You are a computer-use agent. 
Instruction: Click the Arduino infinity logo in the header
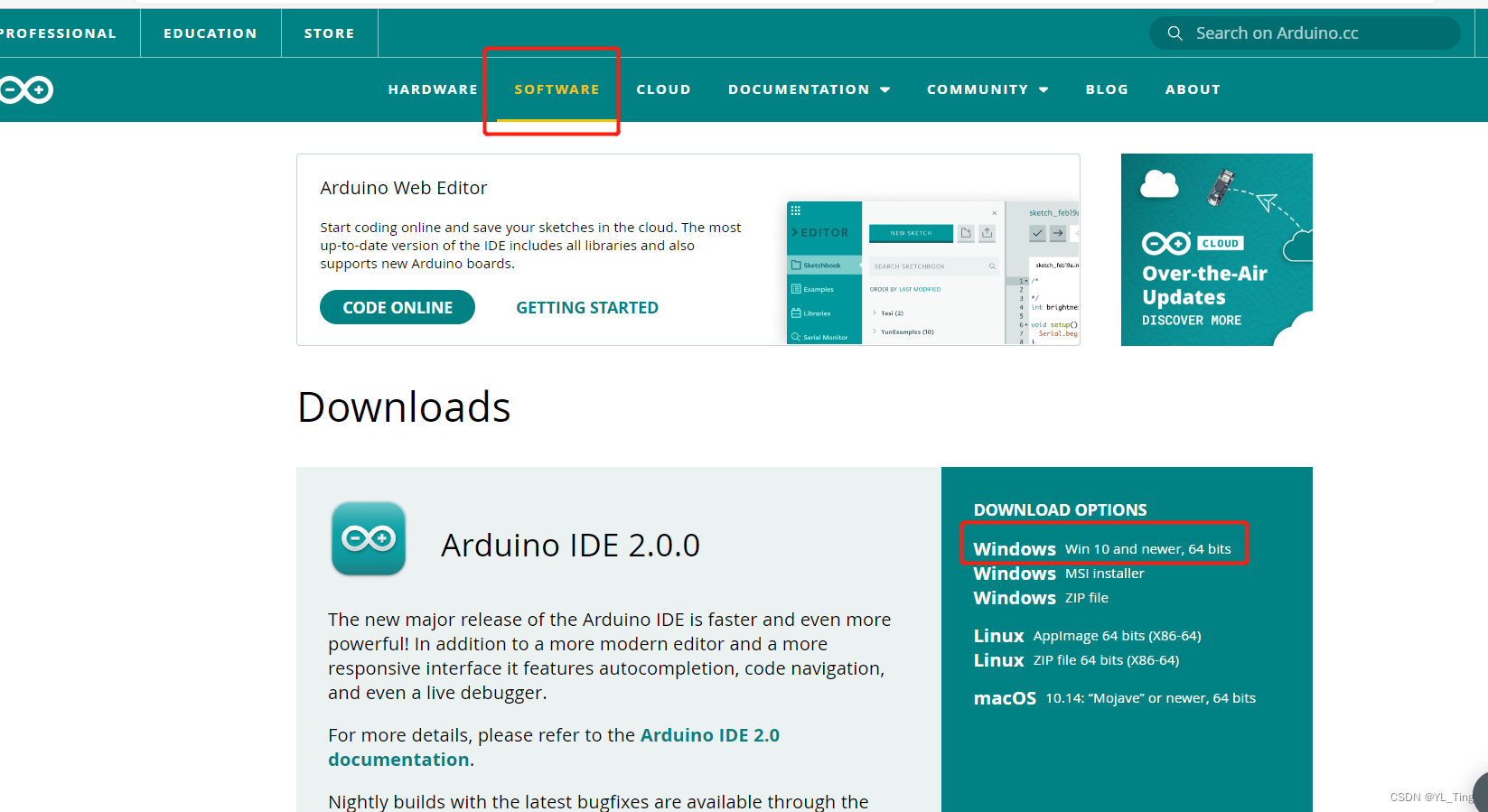tap(26, 89)
